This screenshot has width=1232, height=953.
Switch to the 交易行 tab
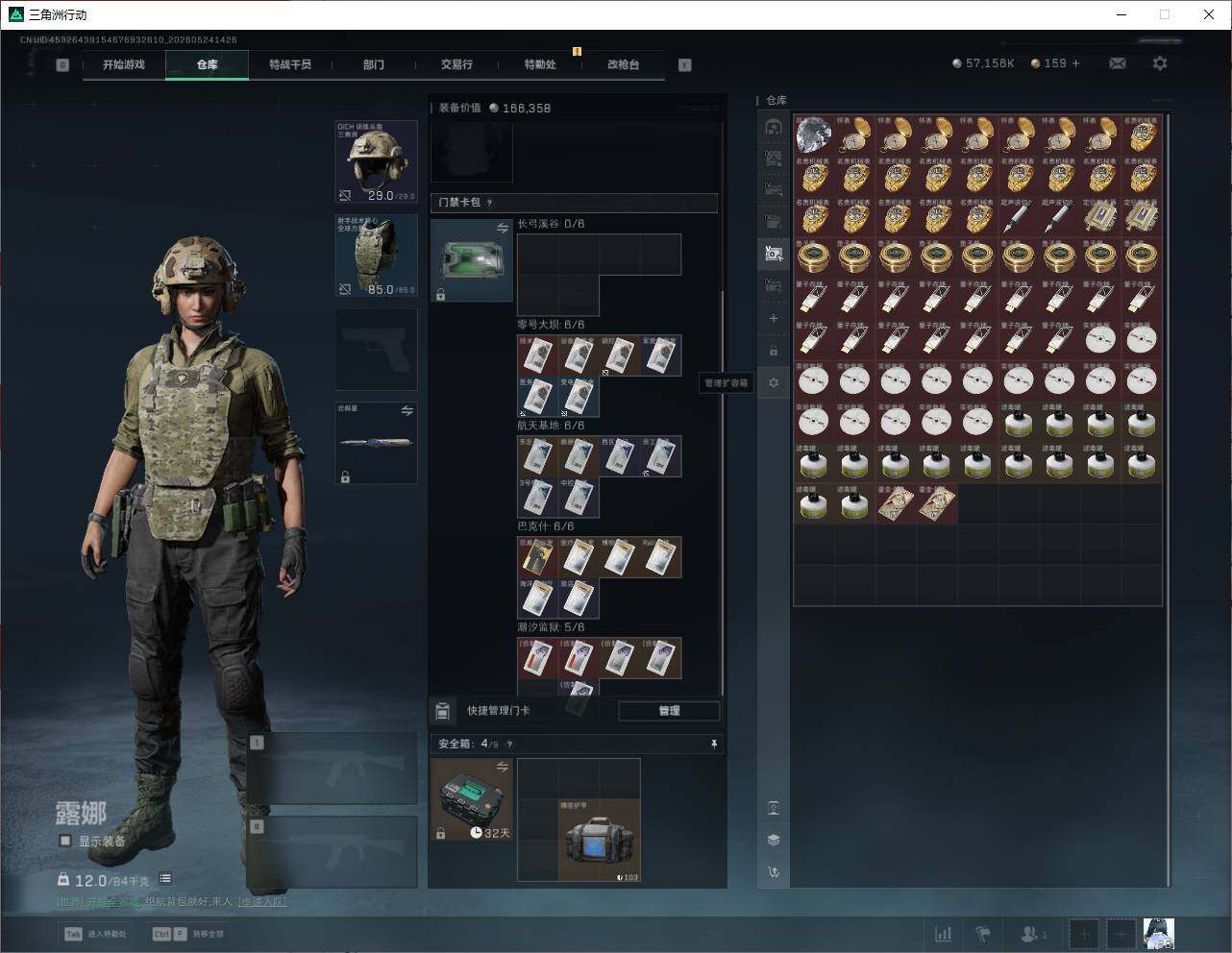coord(456,64)
